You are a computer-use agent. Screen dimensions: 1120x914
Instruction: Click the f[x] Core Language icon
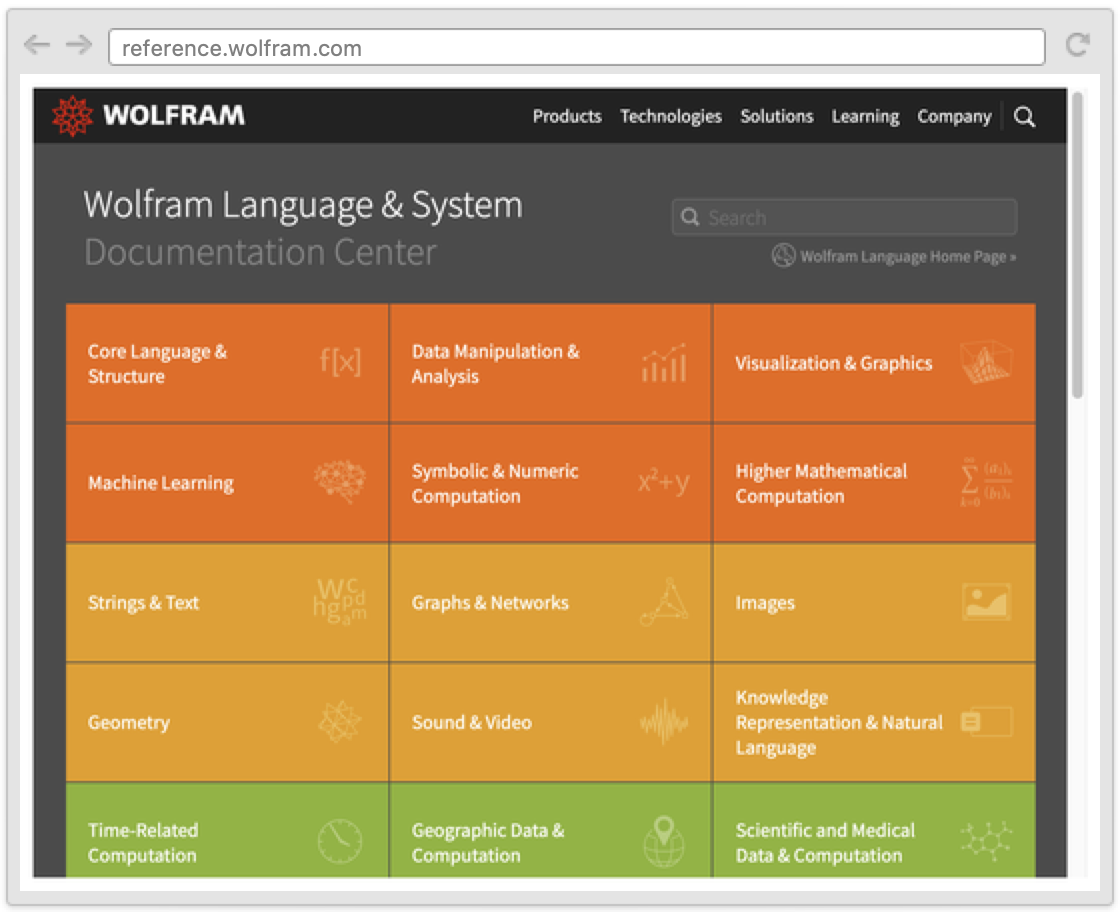pos(340,362)
